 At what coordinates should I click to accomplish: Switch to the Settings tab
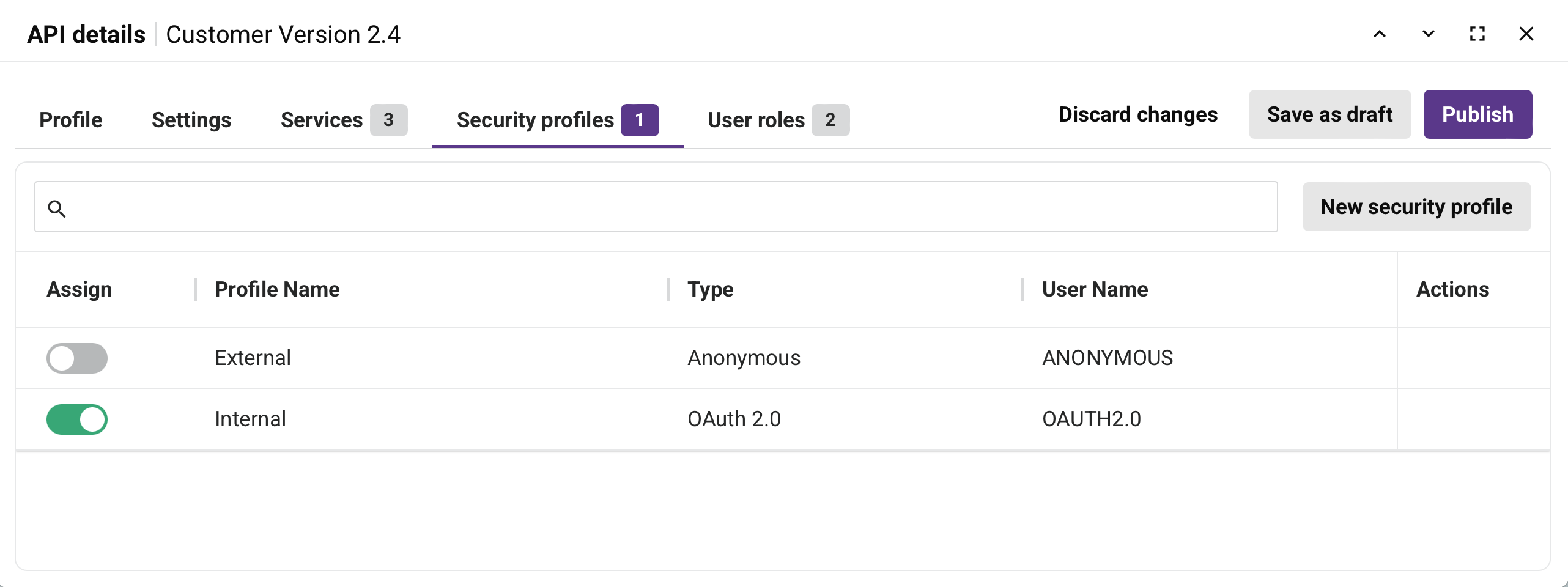191,120
